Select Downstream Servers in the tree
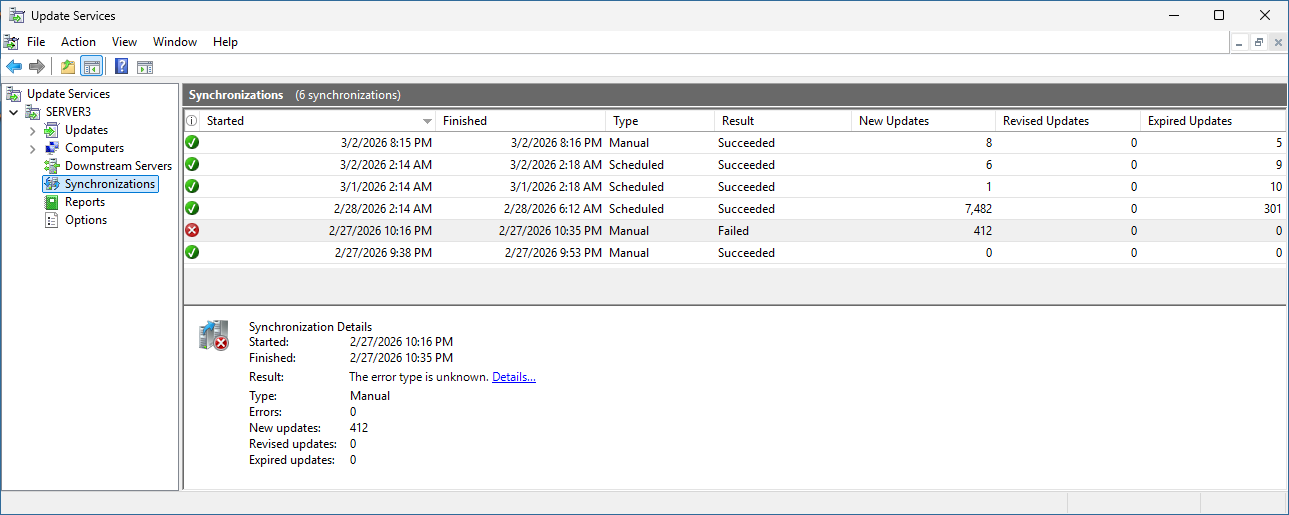The image size is (1289, 515). (118, 166)
